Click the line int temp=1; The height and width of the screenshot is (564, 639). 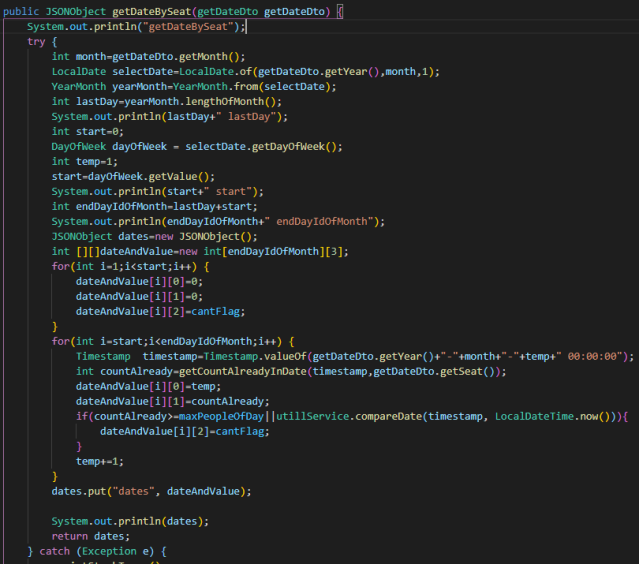click(x=84, y=162)
